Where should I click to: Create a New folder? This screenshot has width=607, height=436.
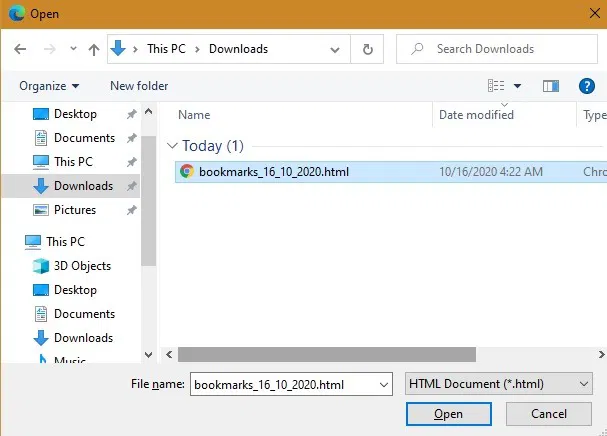(x=139, y=86)
